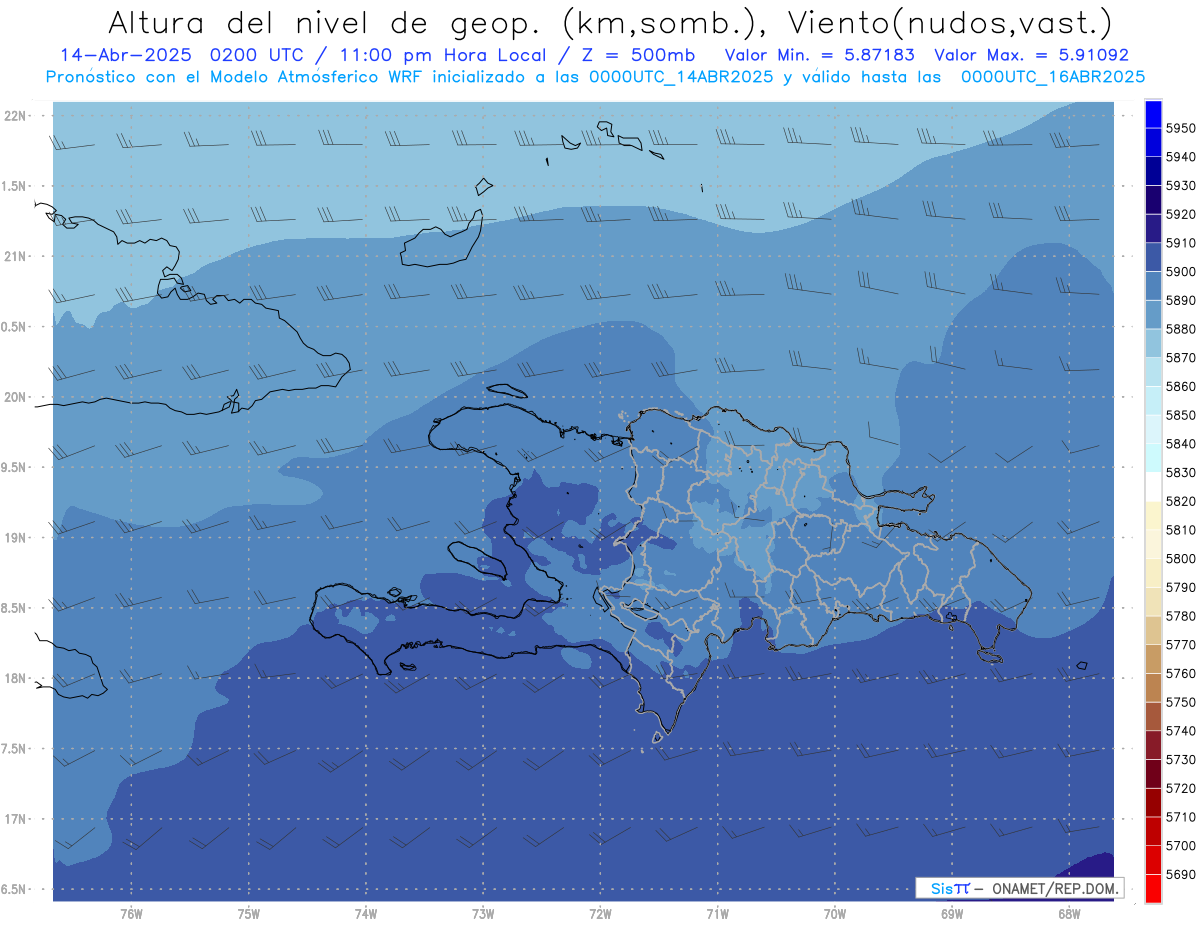This screenshot has height=927, width=1200.
Task: Click the '69W' longitude label
Action: point(951,914)
